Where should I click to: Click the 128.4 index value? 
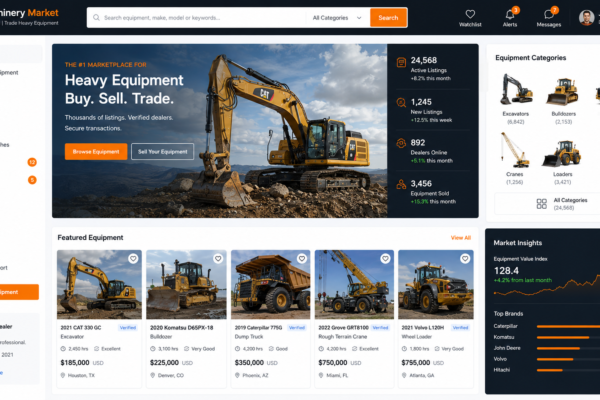506,271
